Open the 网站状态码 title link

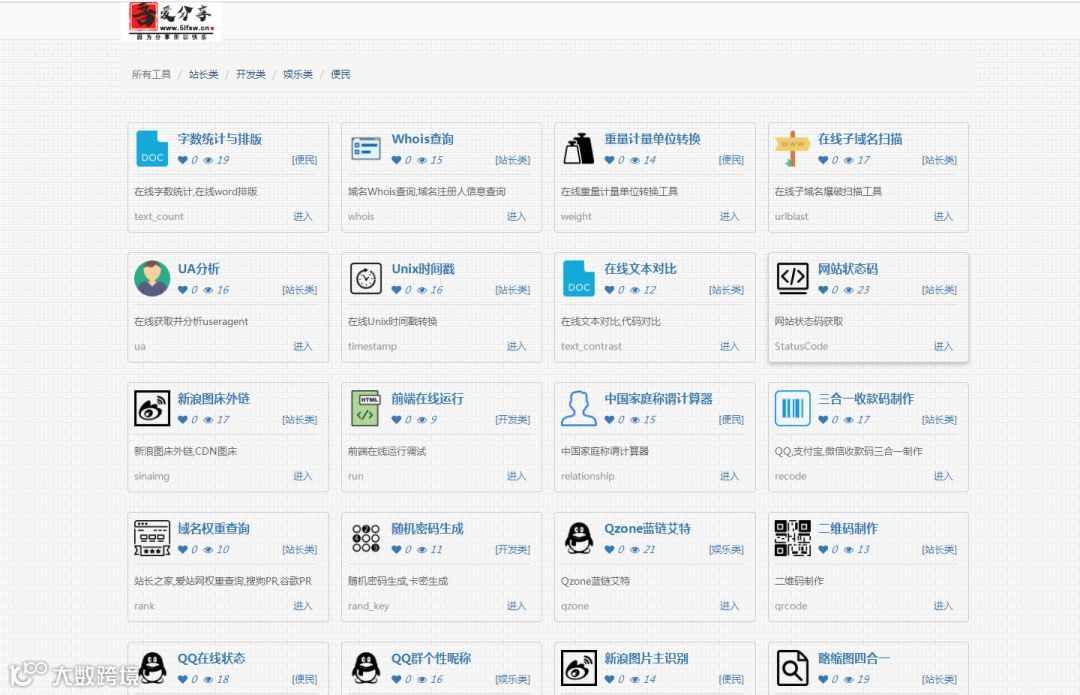coord(848,269)
